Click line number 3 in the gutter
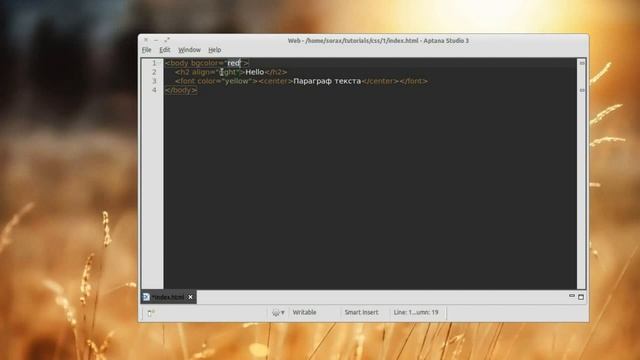Screen dimensions: 640x360 pyautogui.click(x=154, y=81)
